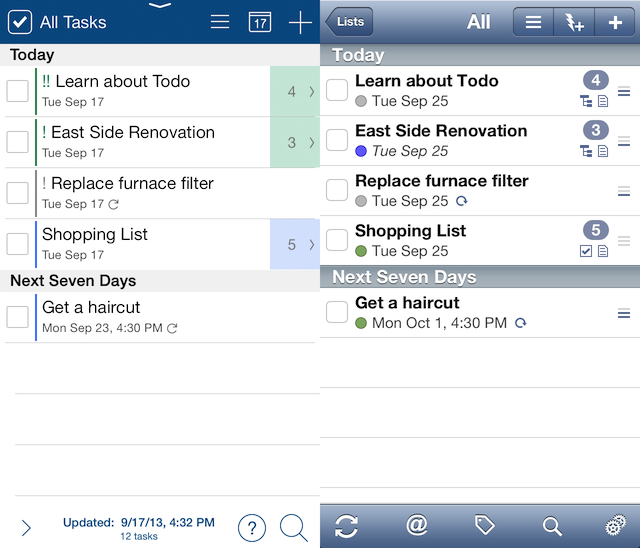
Task: Open the calendar 17 icon
Action: coord(260,22)
